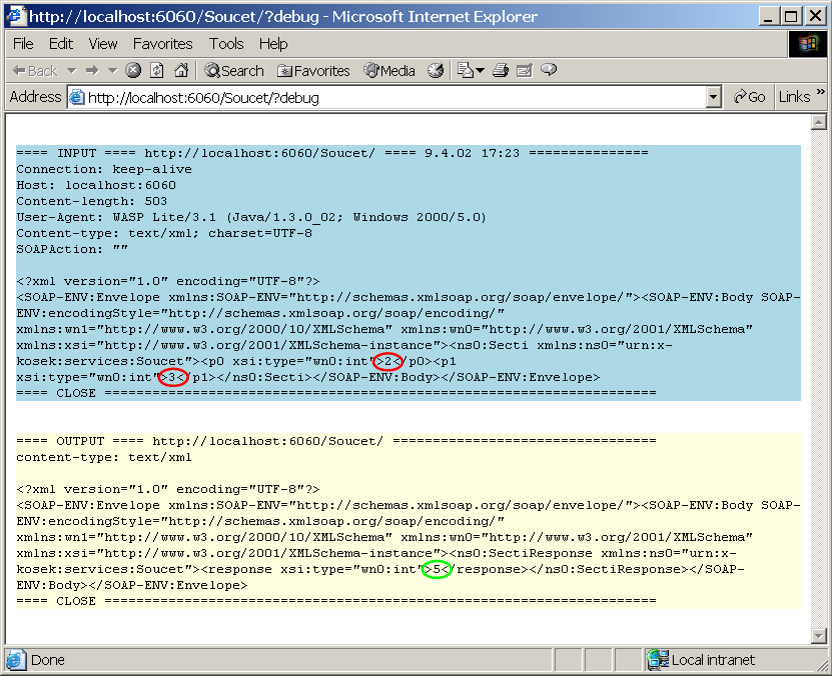Open the Edit menu
The height and width of the screenshot is (676, 832).
pyautogui.click(x=60, y=44)
